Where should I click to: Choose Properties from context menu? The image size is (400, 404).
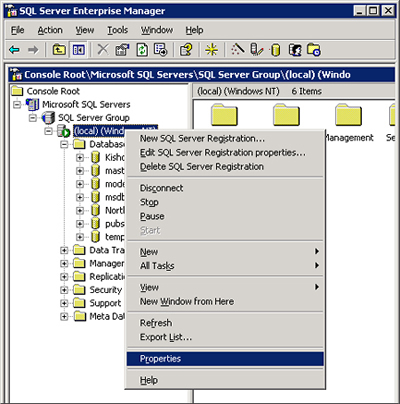point(225,359)
